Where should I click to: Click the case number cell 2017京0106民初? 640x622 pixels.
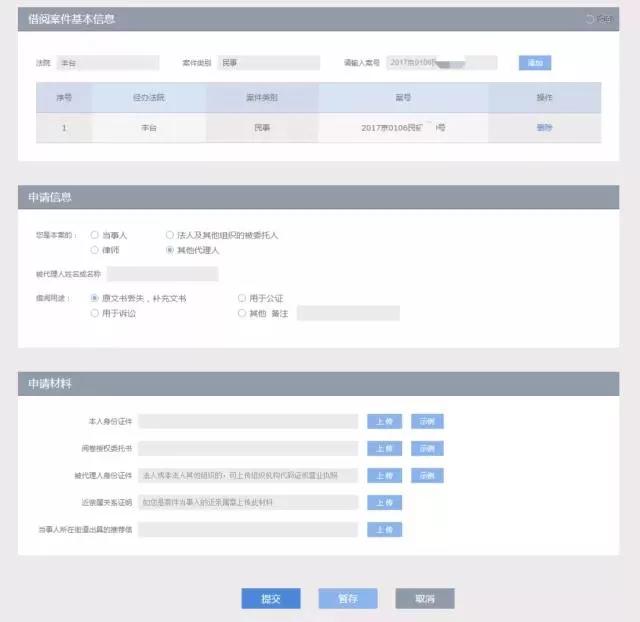click(403, 128)
